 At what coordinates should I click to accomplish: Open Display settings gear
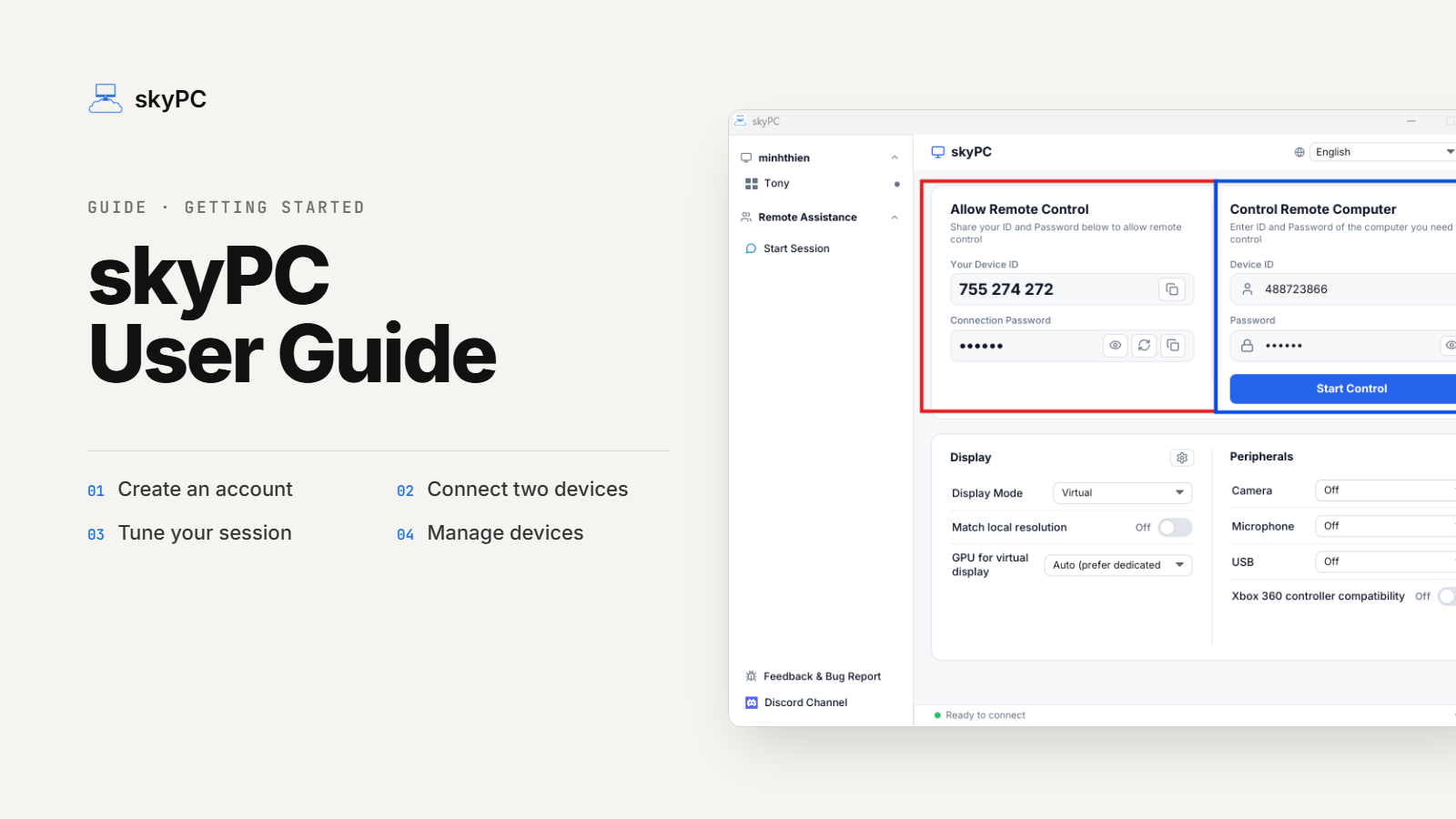(x=1182, y=458)
